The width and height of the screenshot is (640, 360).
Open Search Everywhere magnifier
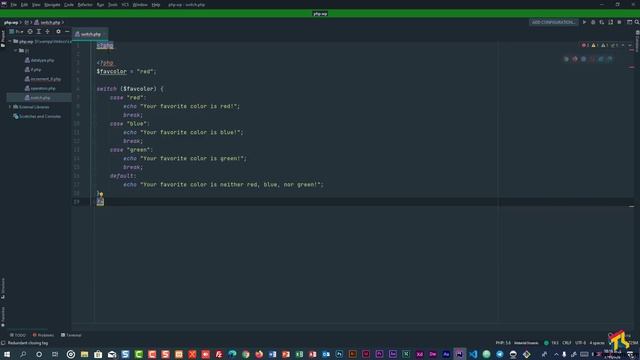click(637, 22)
